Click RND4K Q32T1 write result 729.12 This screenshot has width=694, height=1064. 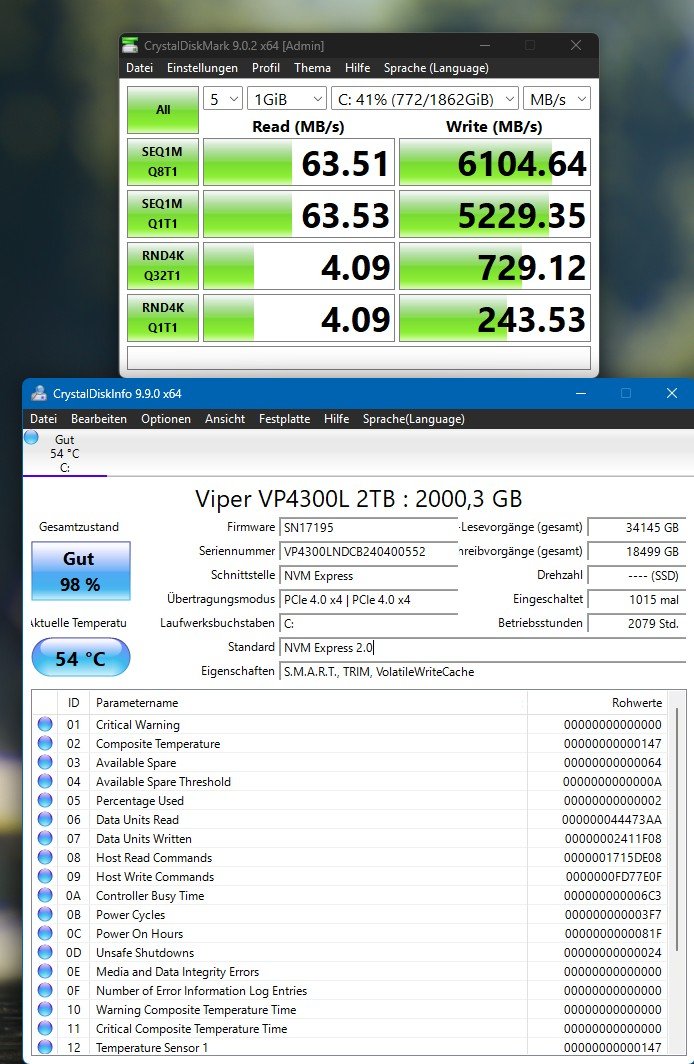point(495,266)
